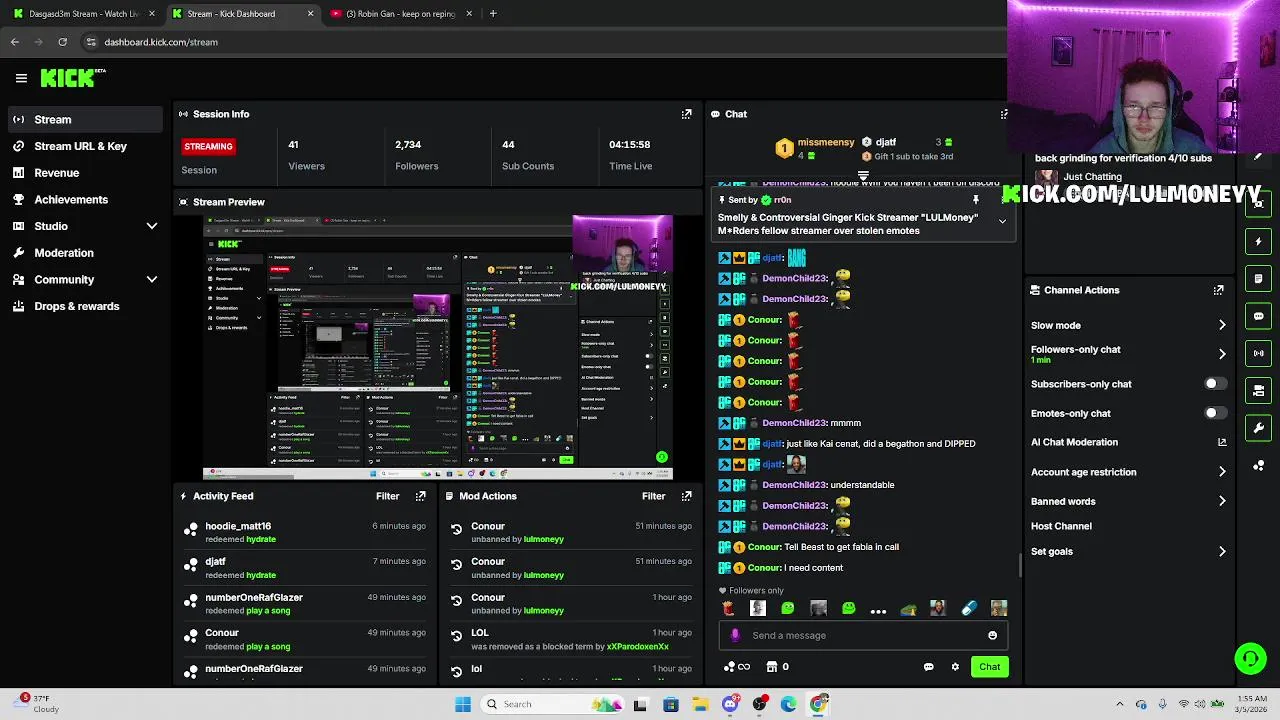The width and height of the screenshot is (1280, 720).
Task: Open the emoji picker in message box
Action: pos(992,635)
